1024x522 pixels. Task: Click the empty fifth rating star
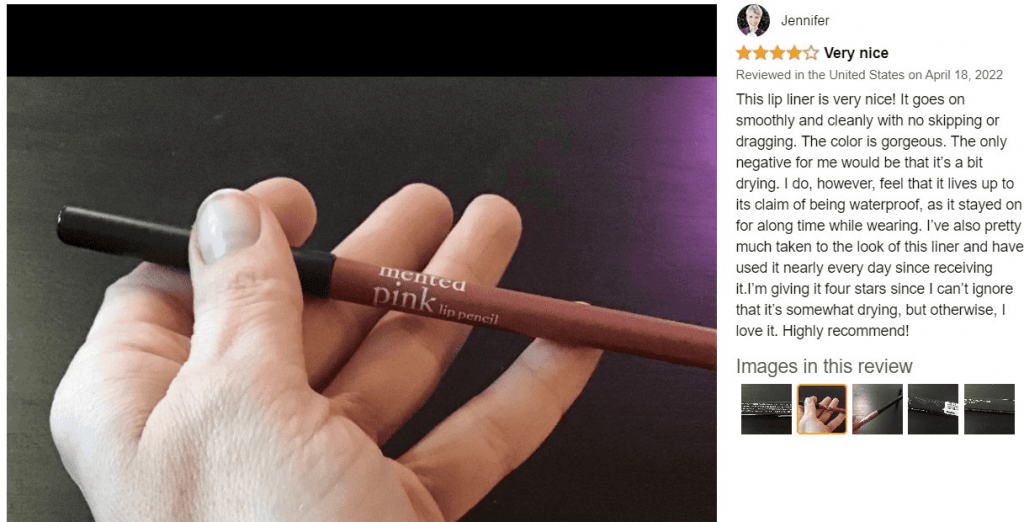point(810,53)
